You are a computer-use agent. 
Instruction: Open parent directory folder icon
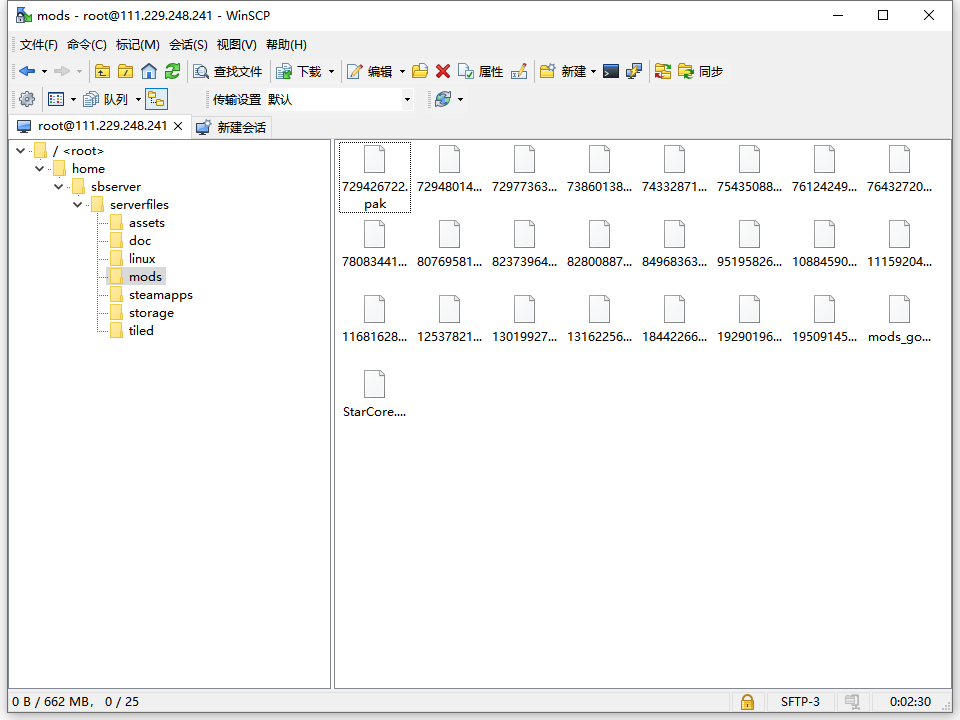102,72
